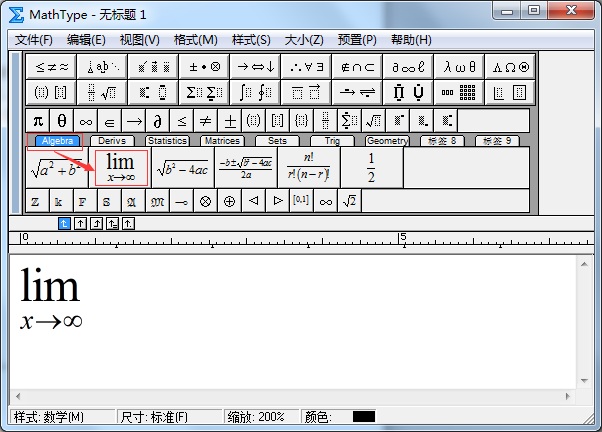
Task: Open the fence templates palette (parentheses, brackets)
Action: [x=51, y=92]
